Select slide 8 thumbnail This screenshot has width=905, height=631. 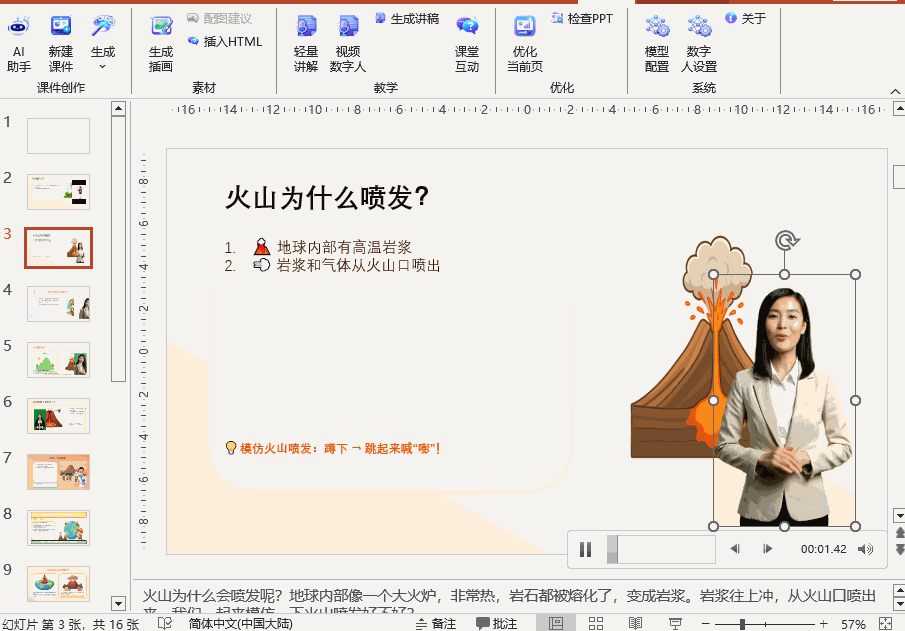pos(58,528)
